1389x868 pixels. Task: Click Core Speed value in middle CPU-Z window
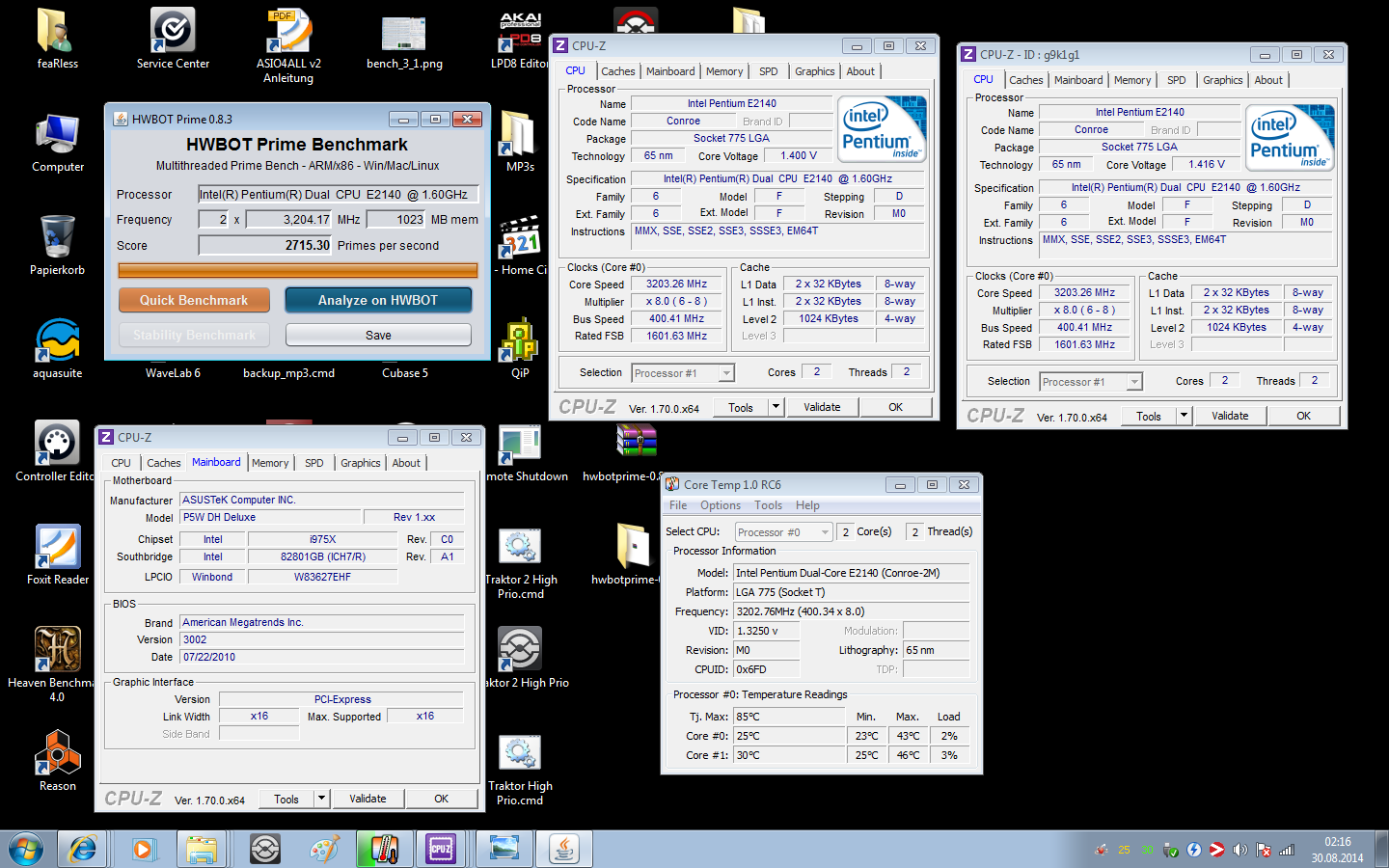tap(677, 284)
